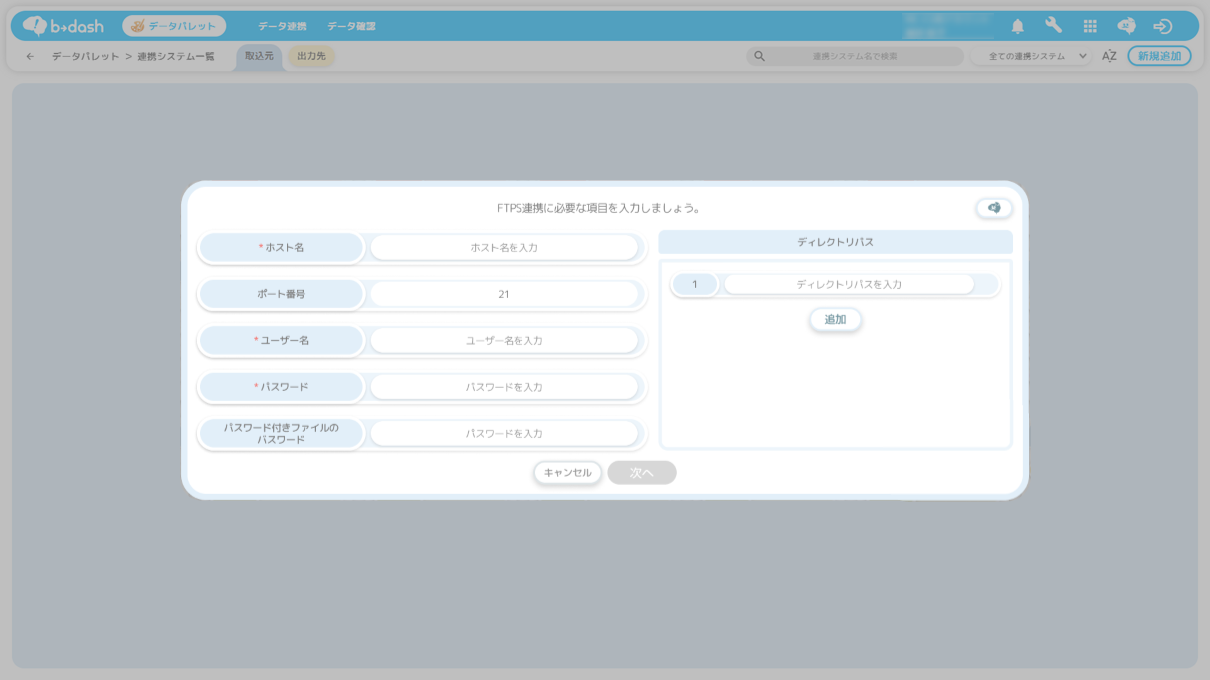Focus the ホスト名 input field

click(x=504, y=247)
